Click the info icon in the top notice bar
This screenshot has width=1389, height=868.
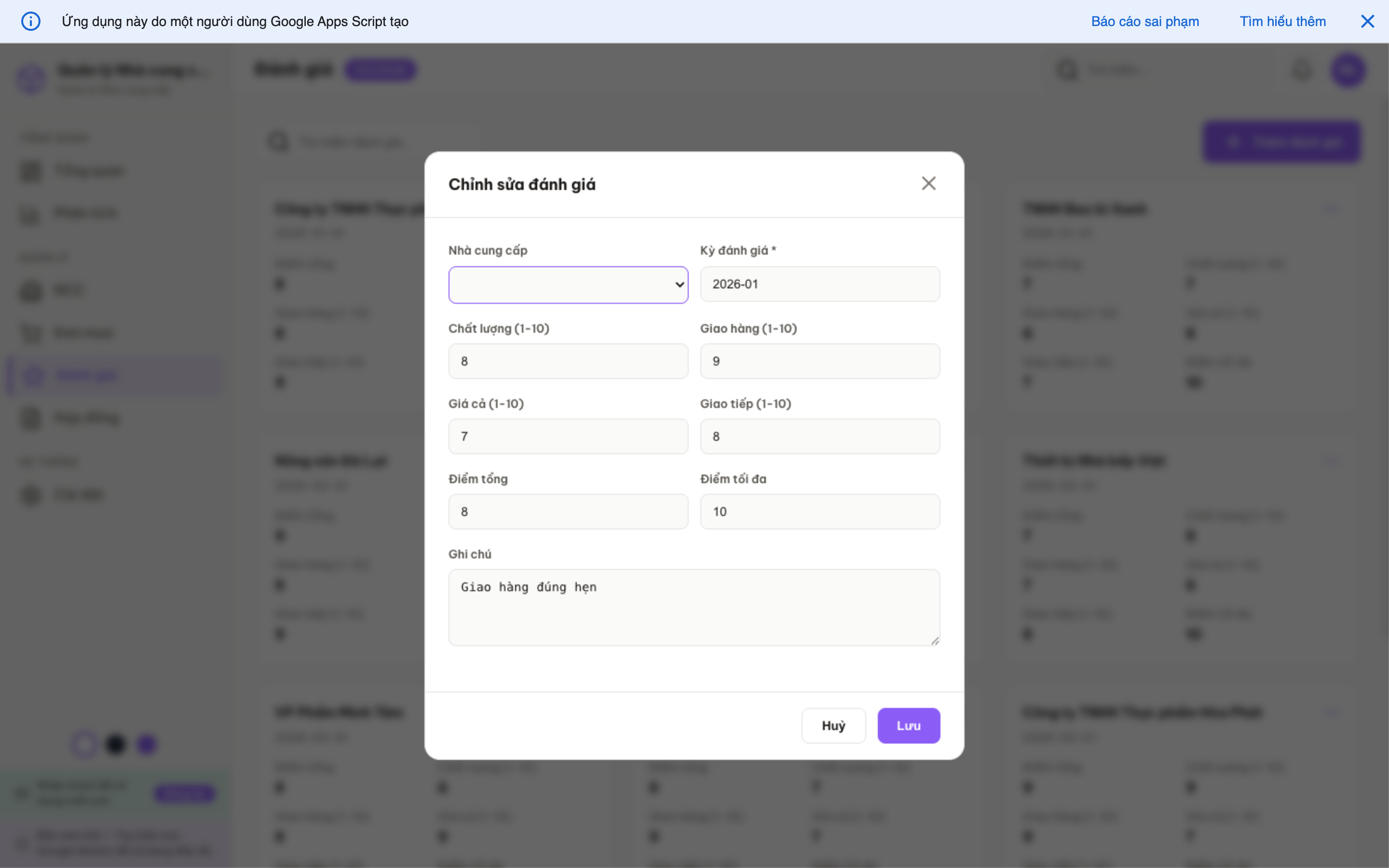point(31,21)
